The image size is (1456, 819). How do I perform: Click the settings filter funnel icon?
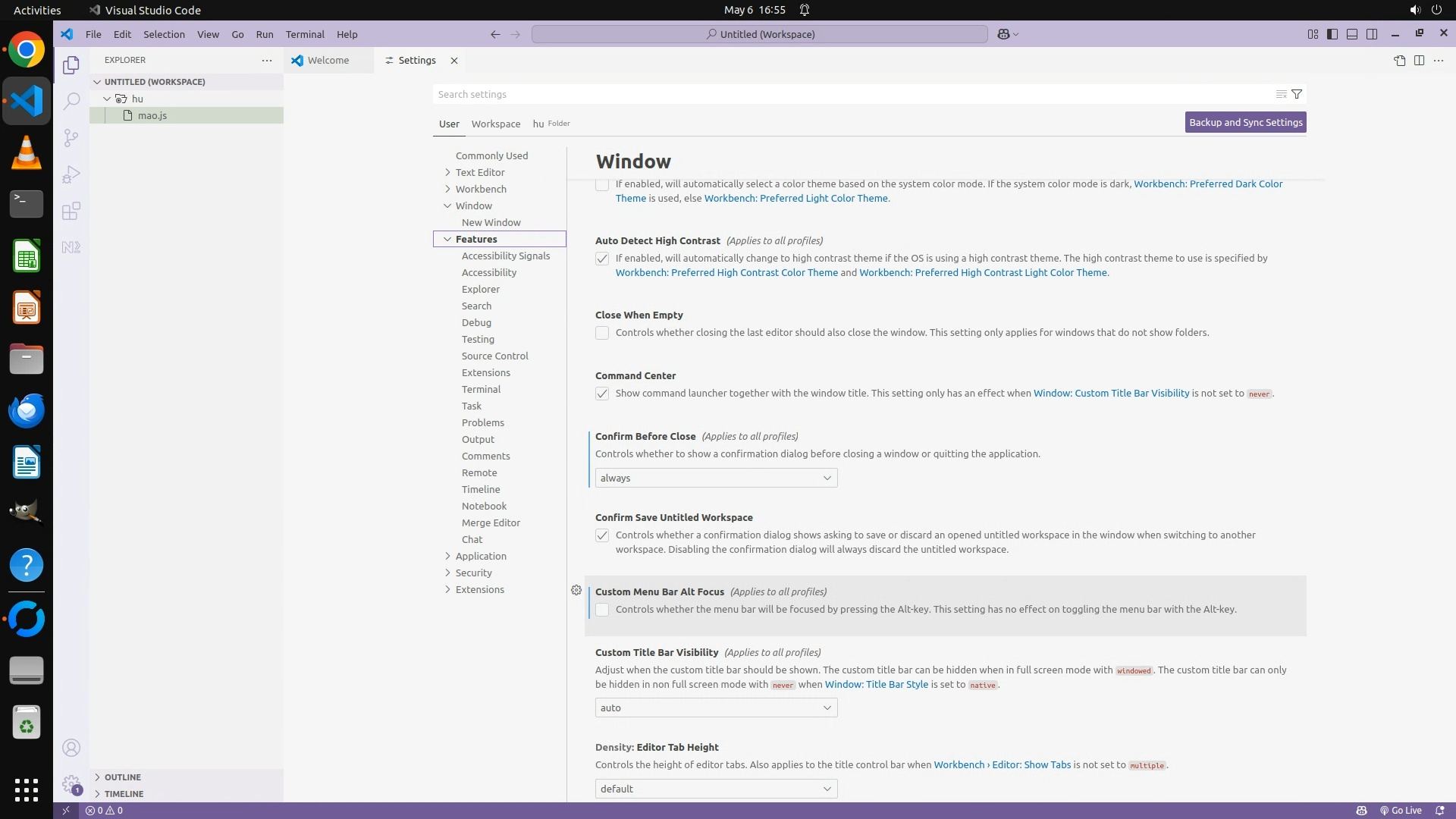[x=1297, y=94]
